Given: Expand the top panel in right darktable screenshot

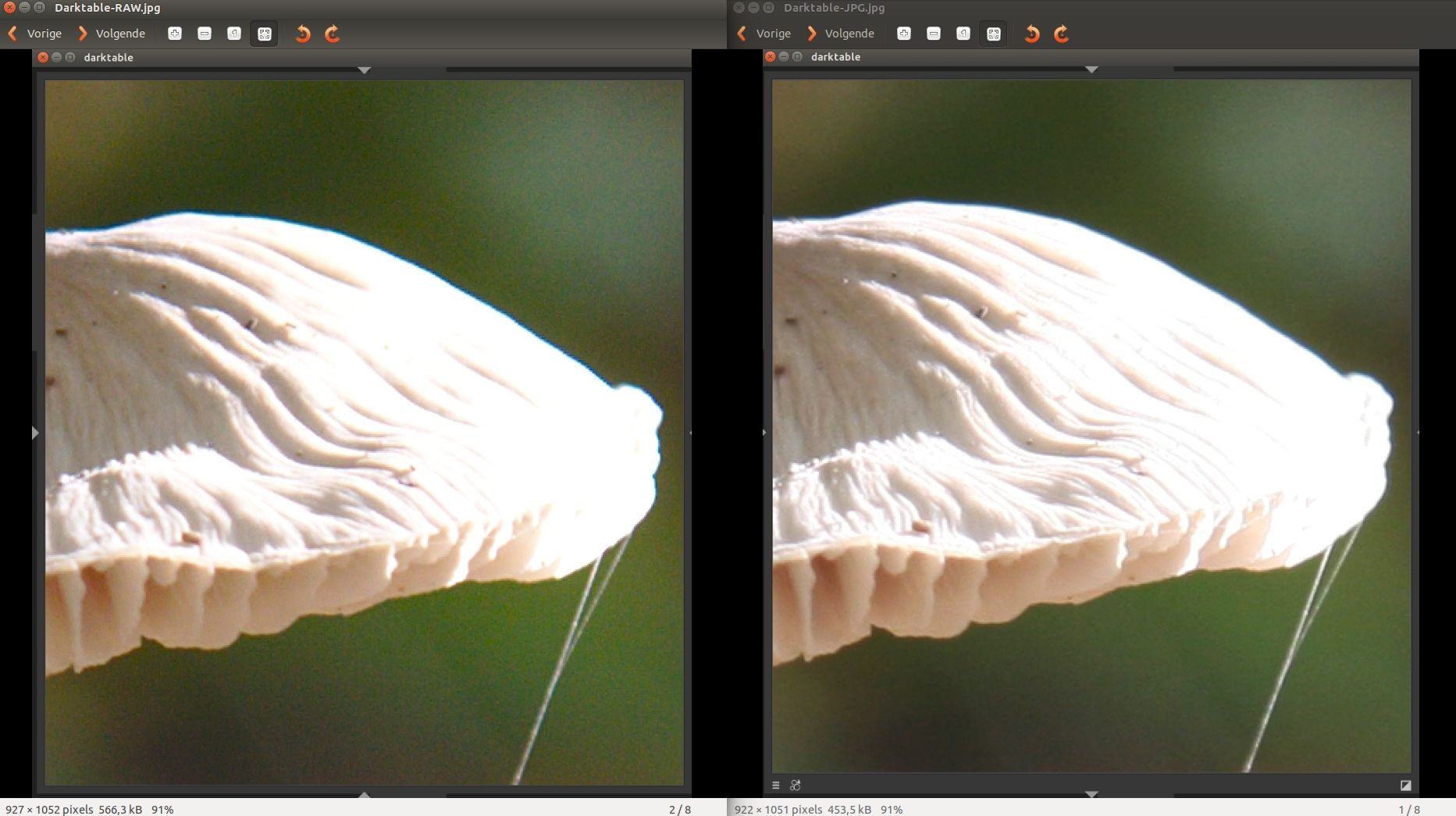Looking at the screenshot, I should [x=1091, y=70].
